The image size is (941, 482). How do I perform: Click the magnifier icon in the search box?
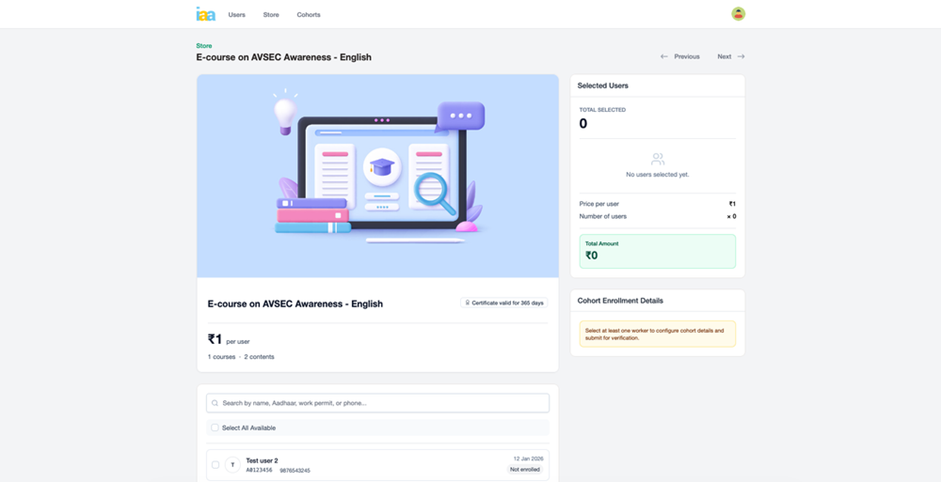click(x=215, y=403)
